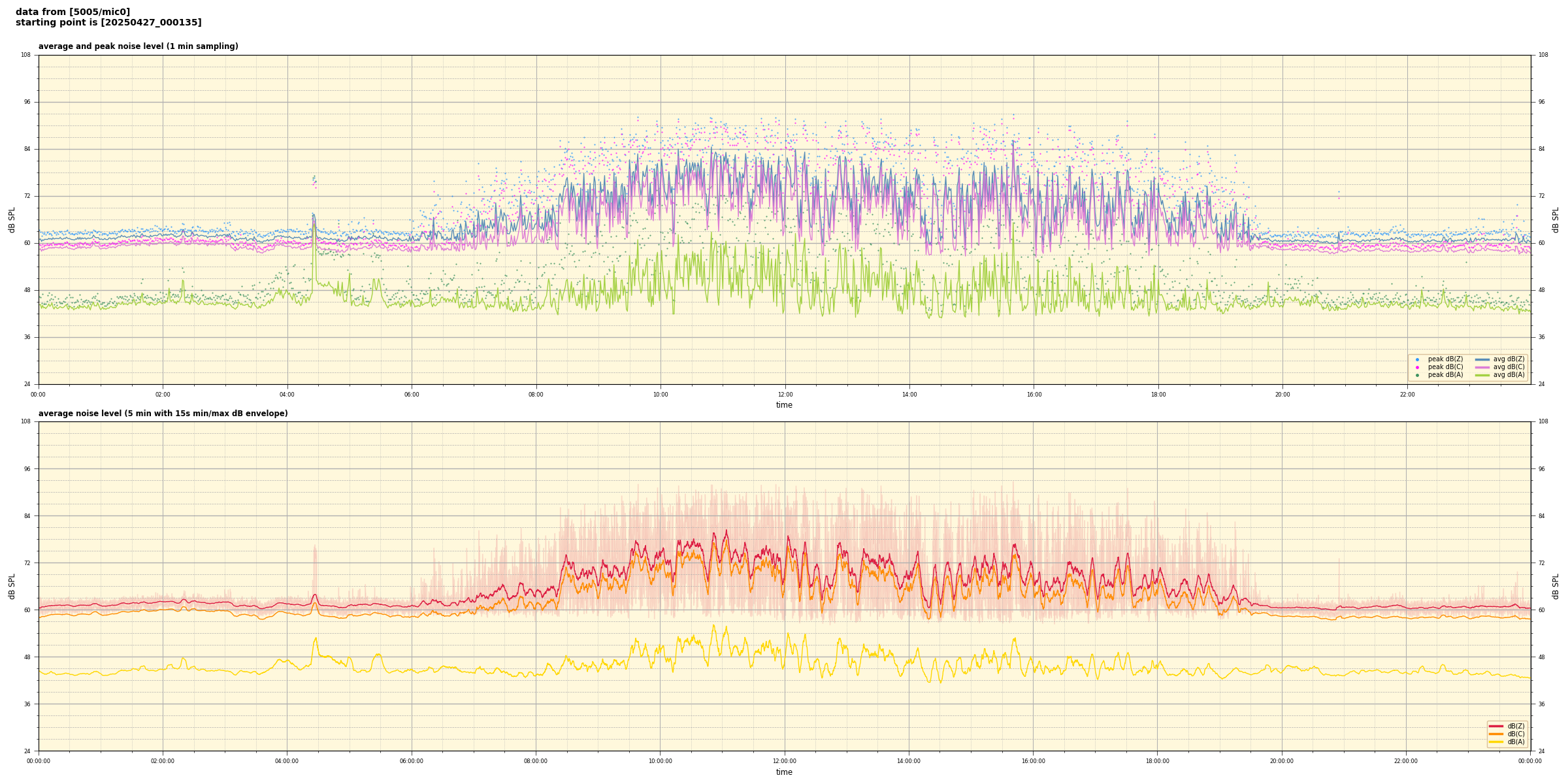1568x784 pixels.
Task: Click the avg dB(C) pink legend line
Action: (1482, 367)
